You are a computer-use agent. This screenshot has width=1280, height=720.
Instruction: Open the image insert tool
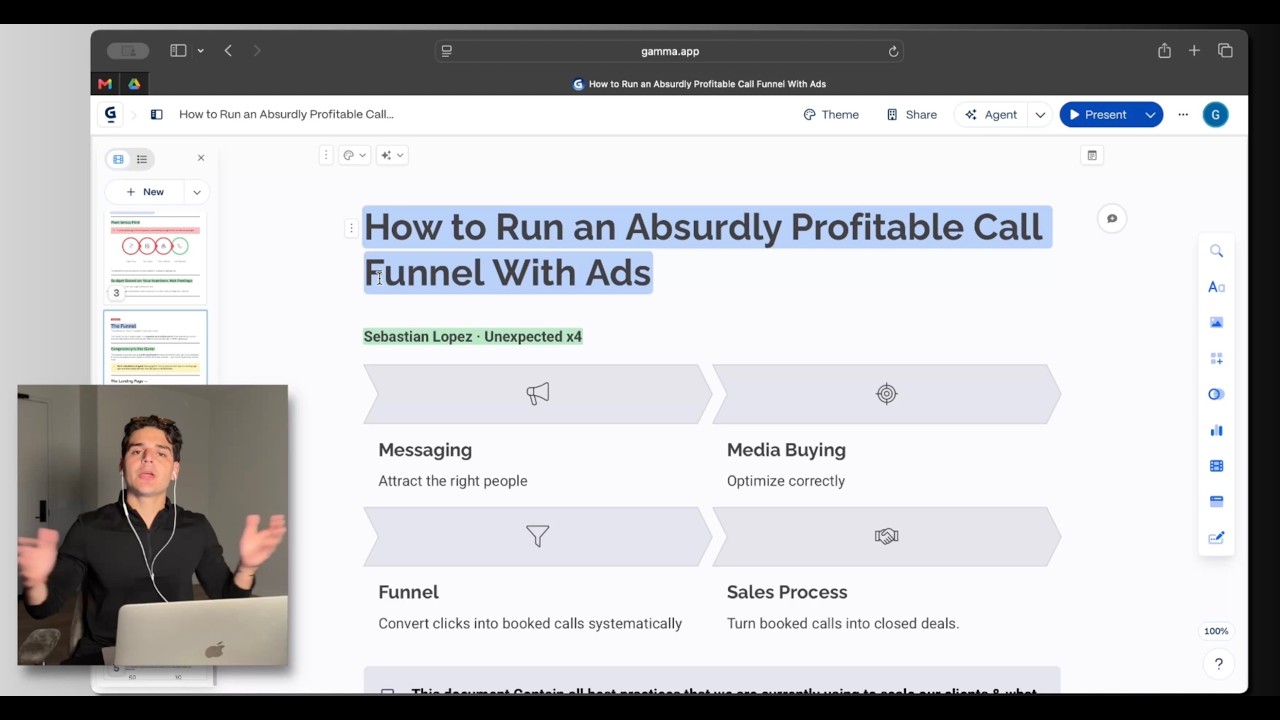click(x=1216, y=322)
